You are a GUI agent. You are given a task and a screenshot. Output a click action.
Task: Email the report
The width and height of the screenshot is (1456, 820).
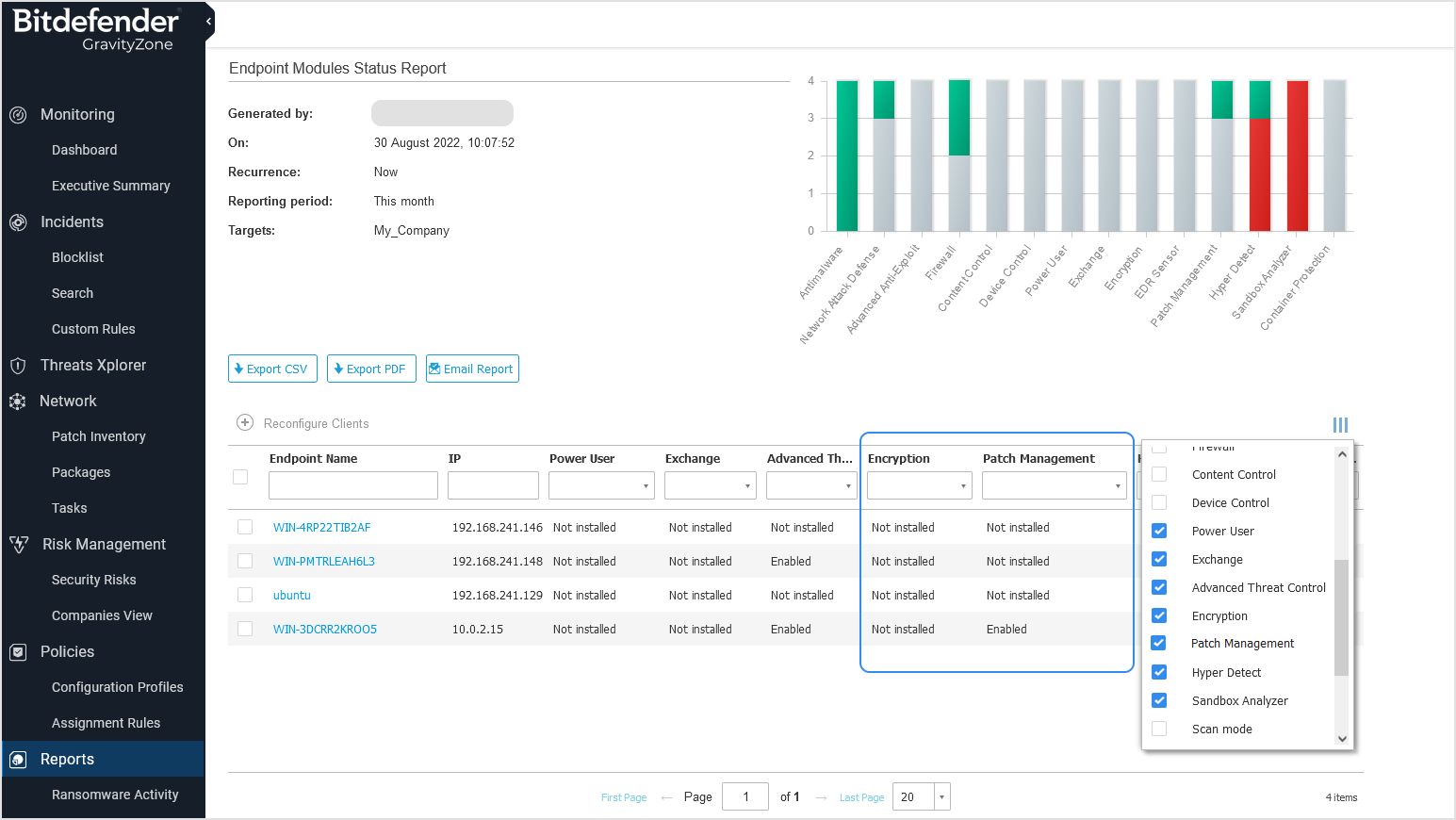[472, 369]
